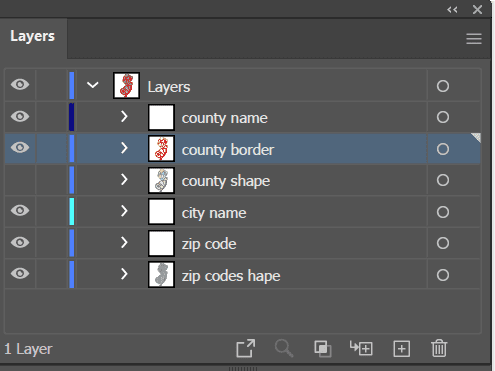Click the cyan color bar of city name

click(x=72, y=212)
